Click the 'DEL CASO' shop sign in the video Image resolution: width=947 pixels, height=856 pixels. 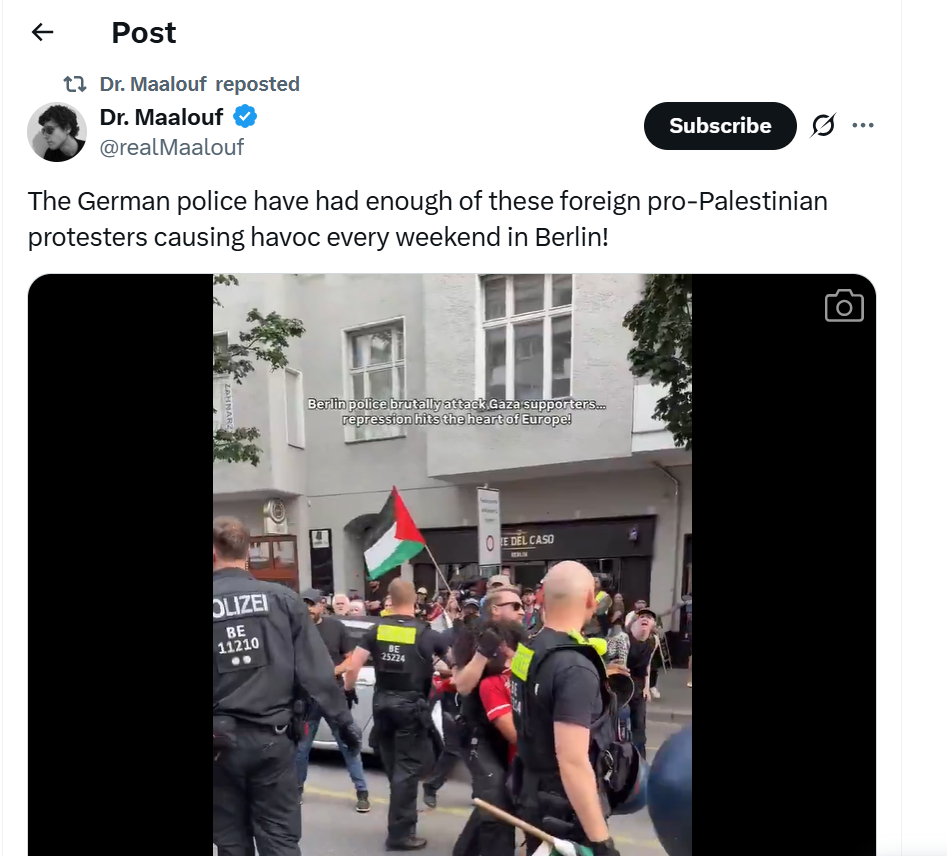coord(527,539)
